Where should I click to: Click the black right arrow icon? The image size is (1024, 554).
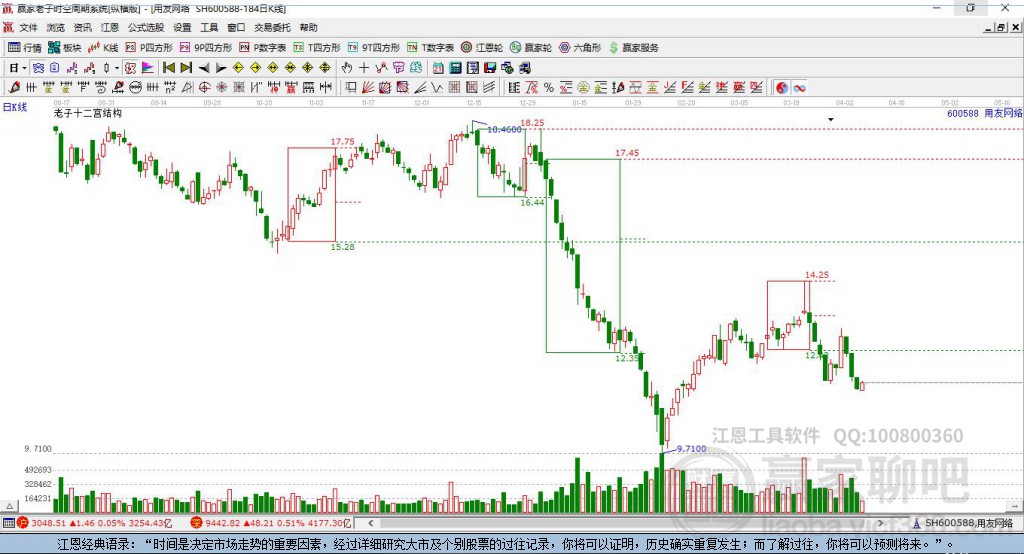click(x=221, y=68)
